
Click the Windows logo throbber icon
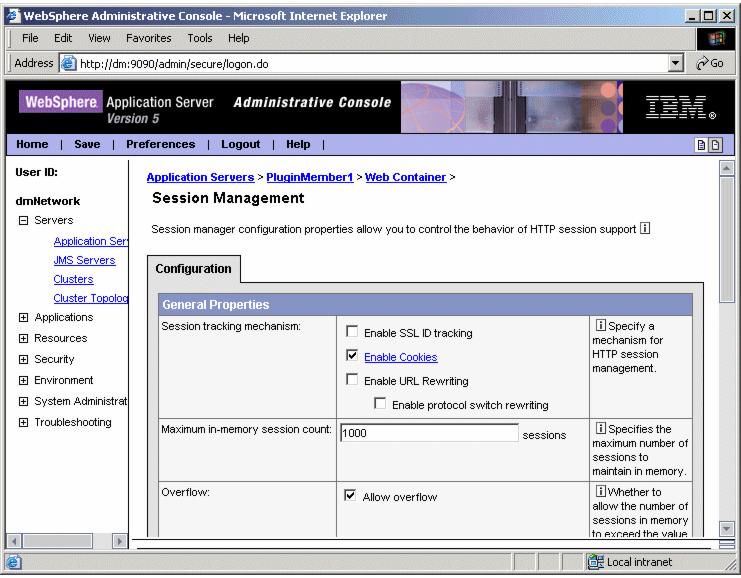715,39
